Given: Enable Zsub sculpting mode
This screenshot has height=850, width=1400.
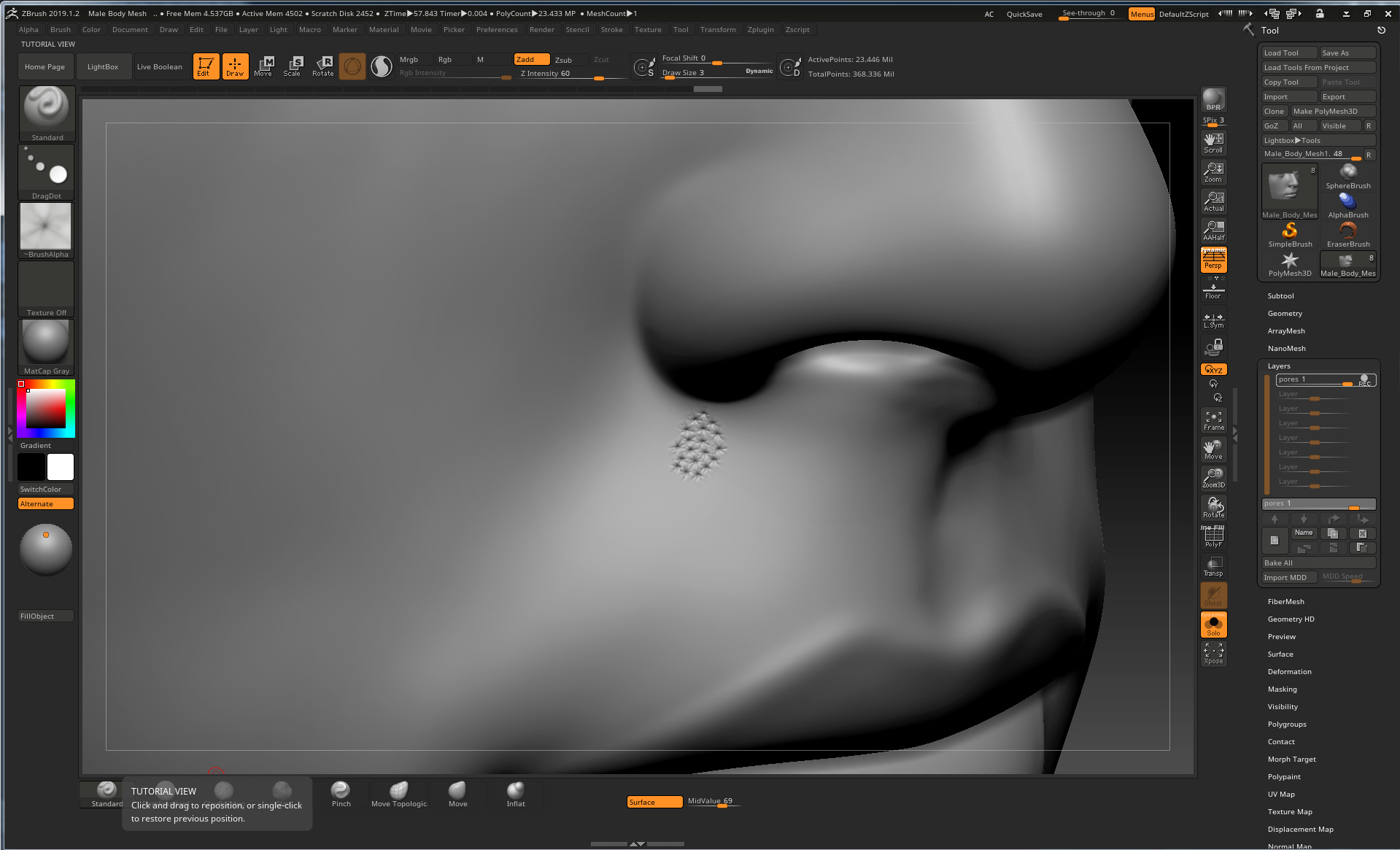Looking at the screenshot, I should coord(563,60).
